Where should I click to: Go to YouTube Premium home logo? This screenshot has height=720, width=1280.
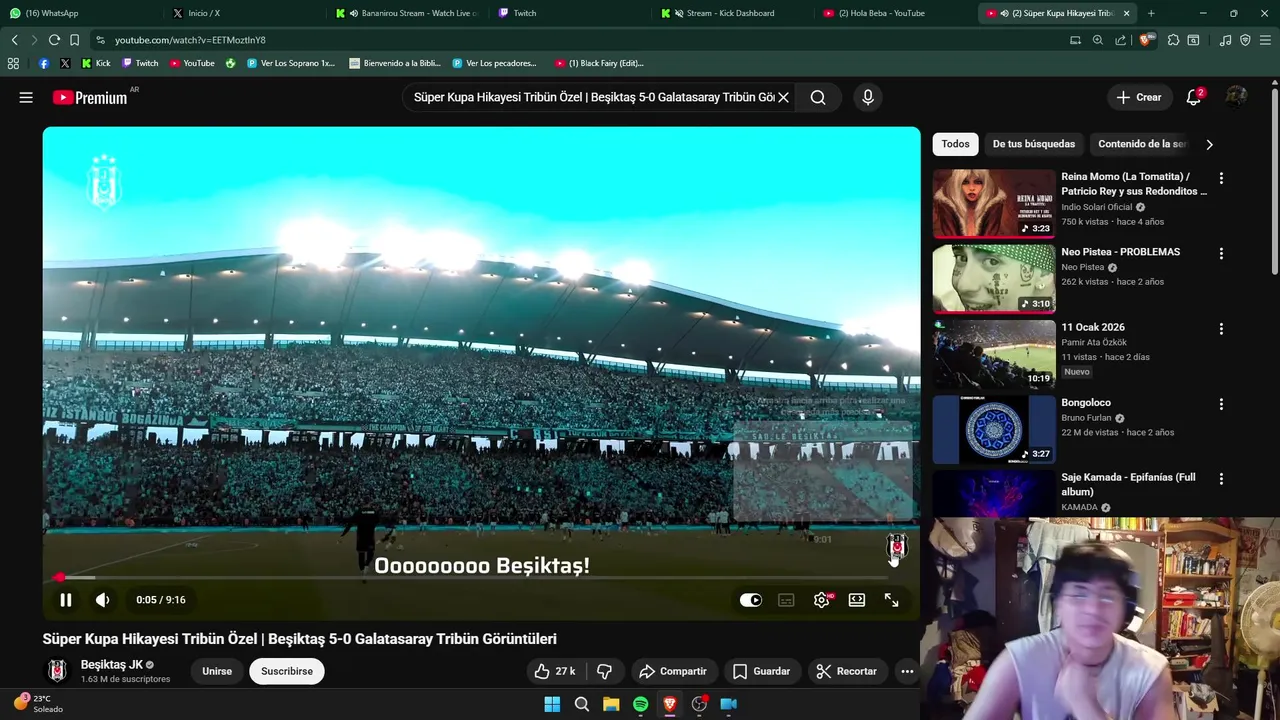point(90,97)
